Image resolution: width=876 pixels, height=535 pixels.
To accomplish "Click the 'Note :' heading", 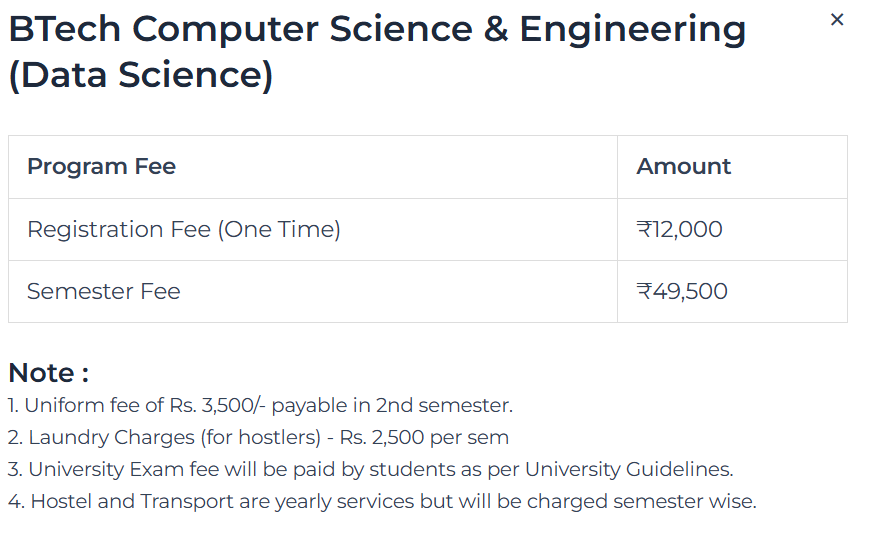I will (x=49, y=373).
